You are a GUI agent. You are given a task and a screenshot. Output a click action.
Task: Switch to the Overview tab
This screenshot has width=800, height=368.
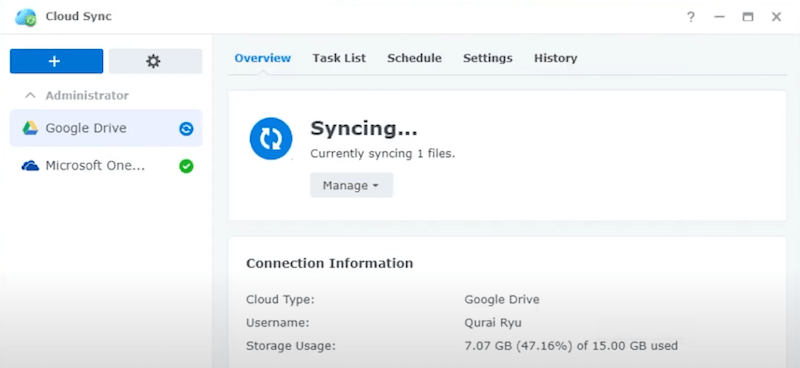click(263, 58)
